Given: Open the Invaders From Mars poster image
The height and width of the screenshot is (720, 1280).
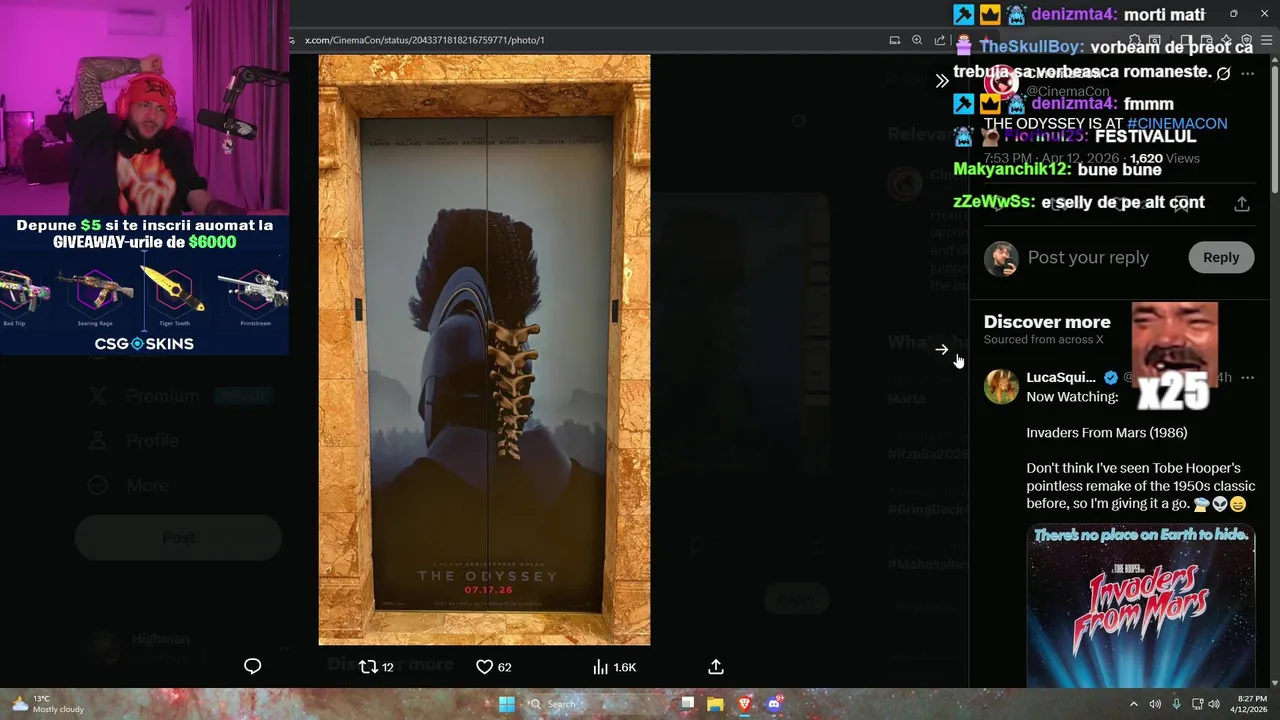Looking at the screenshot, I should click(1141, 606).
